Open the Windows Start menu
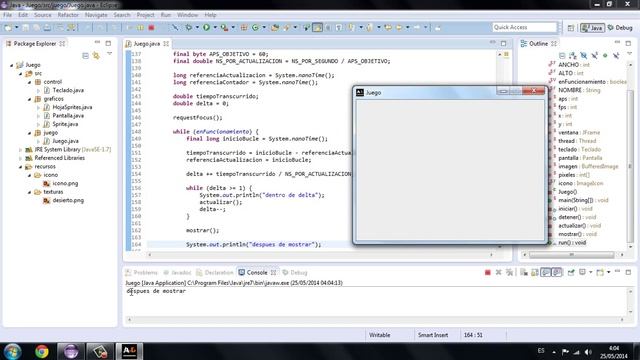The image size is (640, 360). pos(12,351)
